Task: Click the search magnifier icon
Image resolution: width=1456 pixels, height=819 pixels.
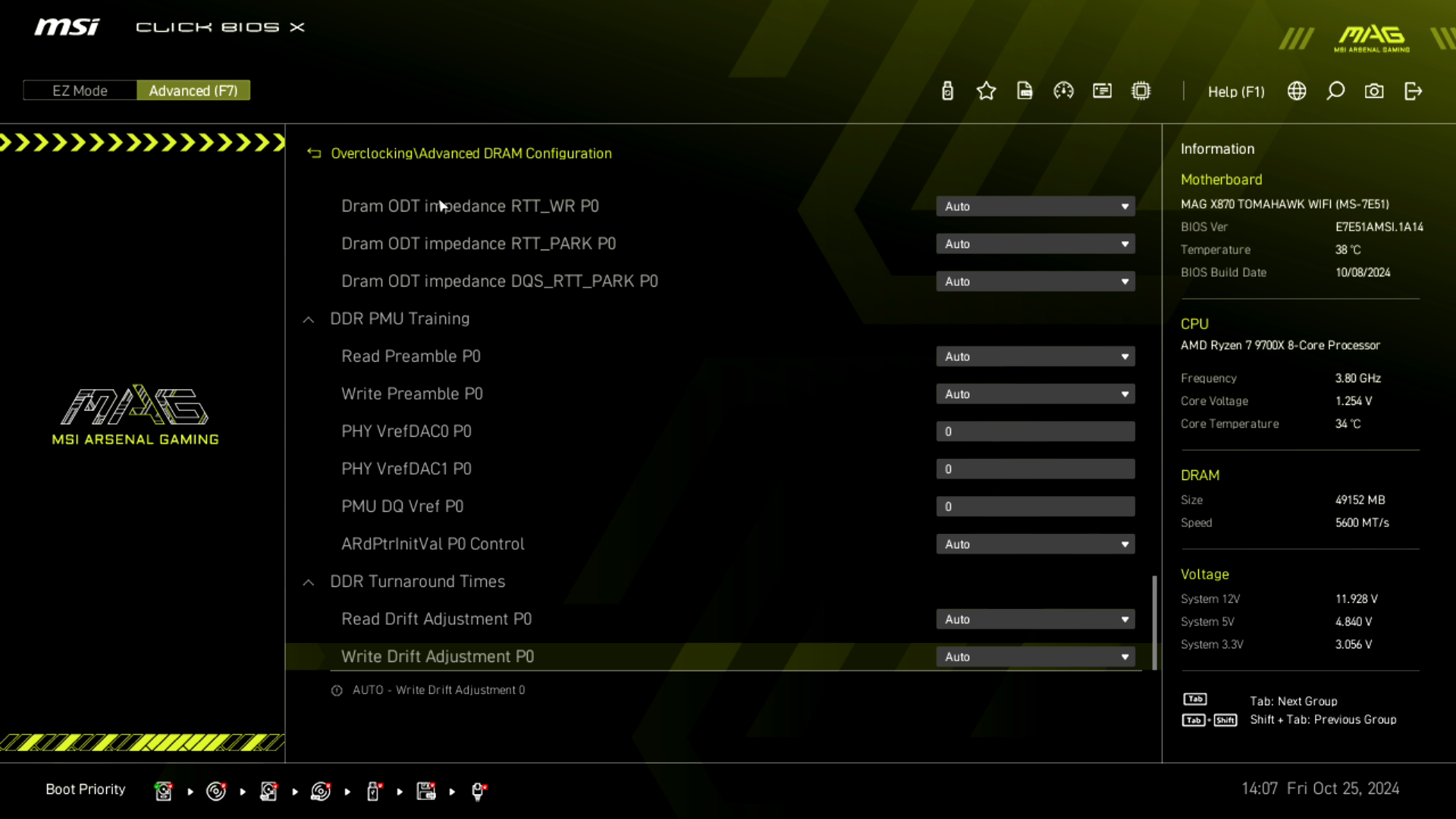Action: 1335,91
